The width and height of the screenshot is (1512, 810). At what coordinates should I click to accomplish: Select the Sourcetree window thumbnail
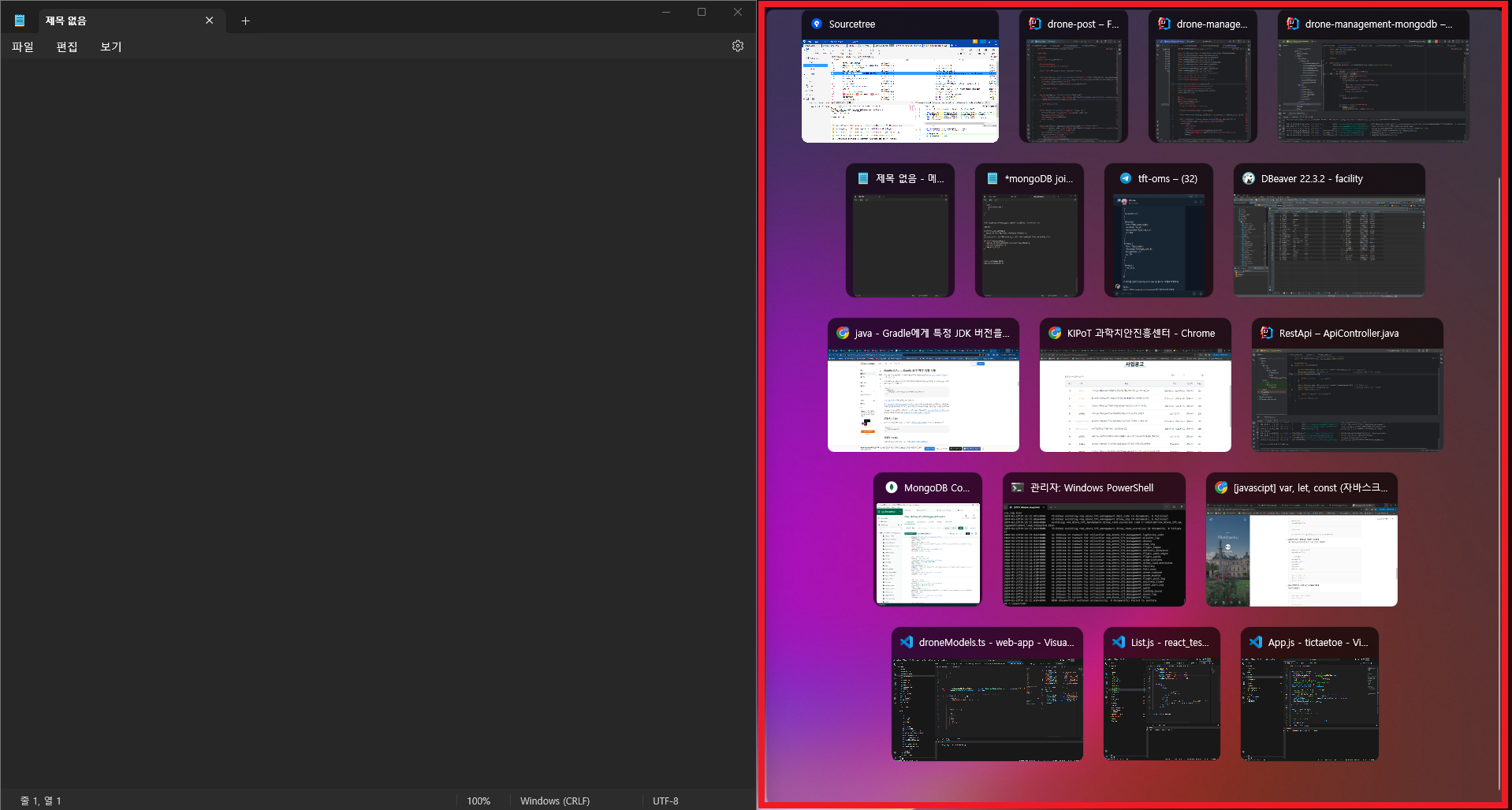[x=900, y=77]
